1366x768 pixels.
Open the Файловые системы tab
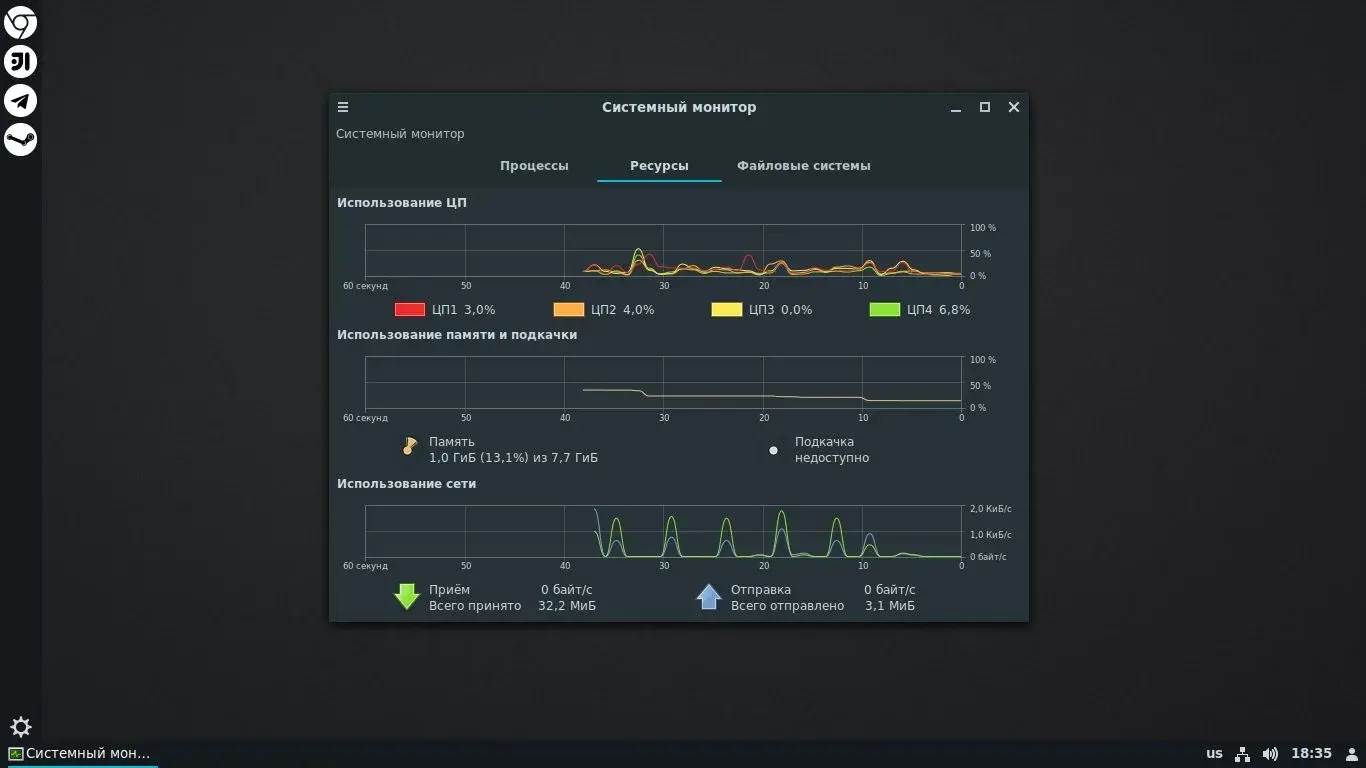[x=804, y=166]
